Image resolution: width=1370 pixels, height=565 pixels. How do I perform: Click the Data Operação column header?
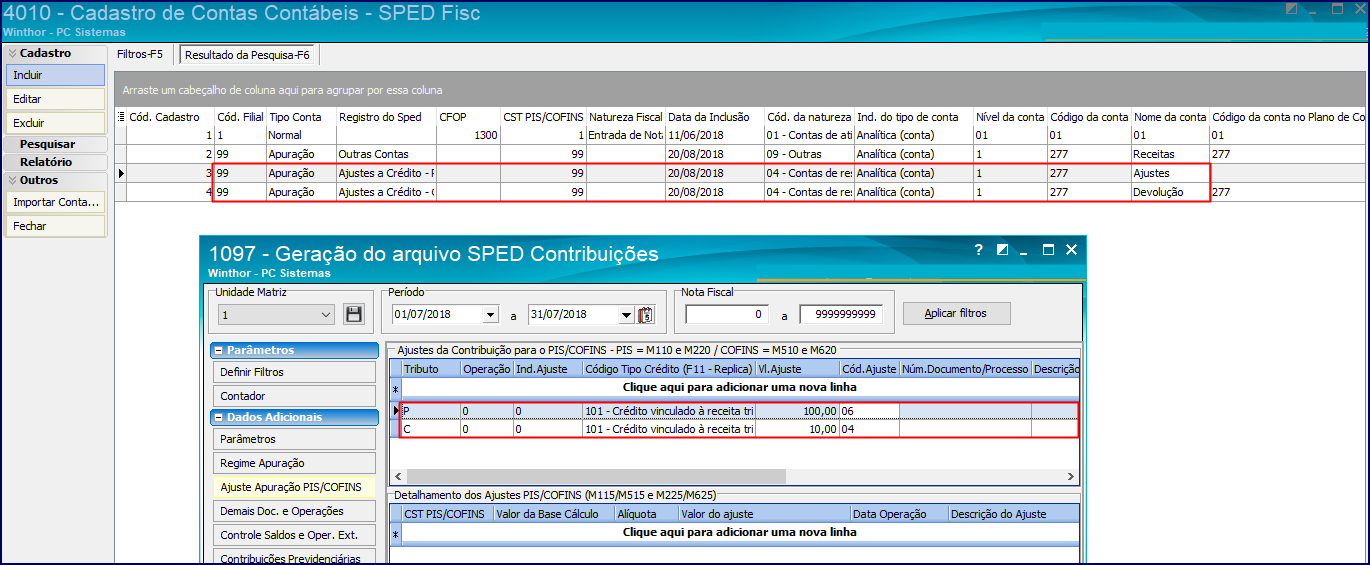[898, 514]
